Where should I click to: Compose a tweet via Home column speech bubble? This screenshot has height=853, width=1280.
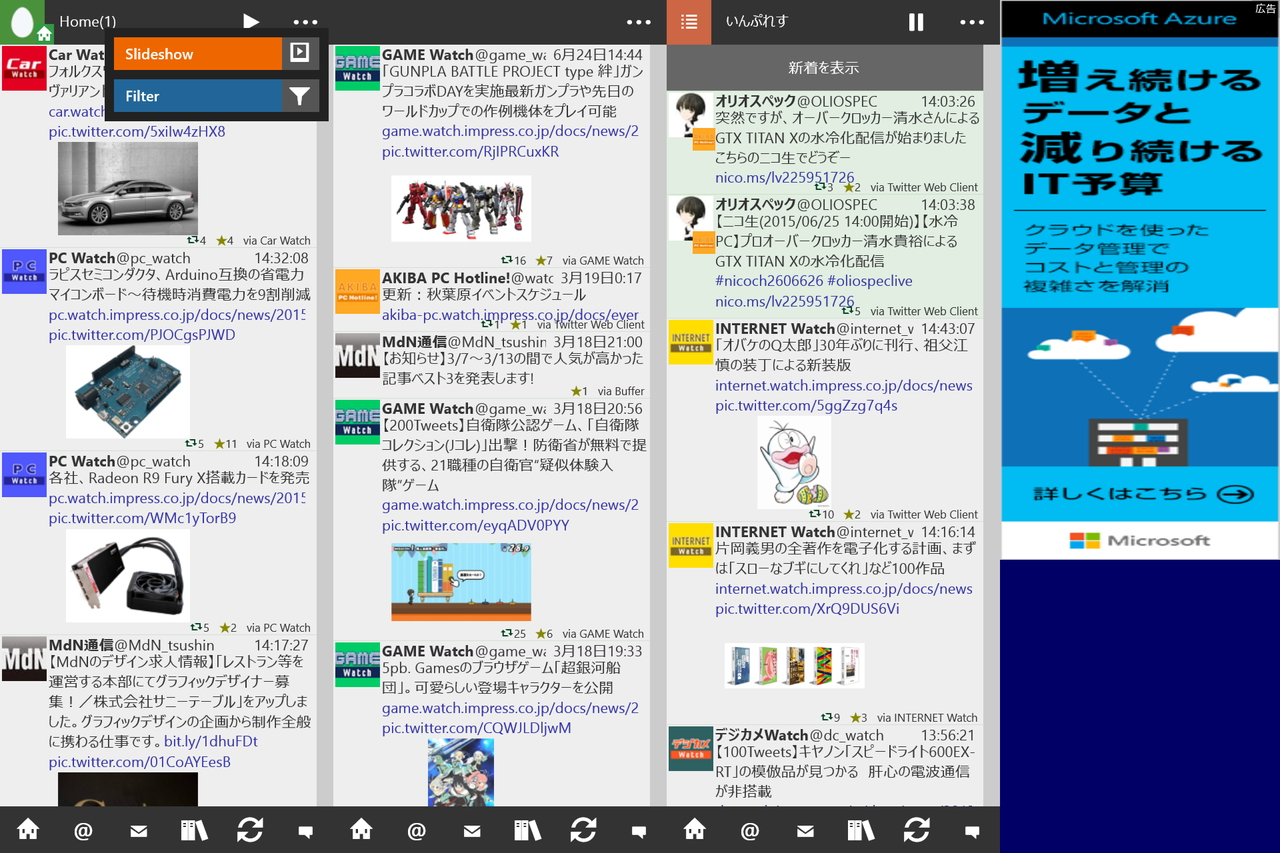pos(305,831)
